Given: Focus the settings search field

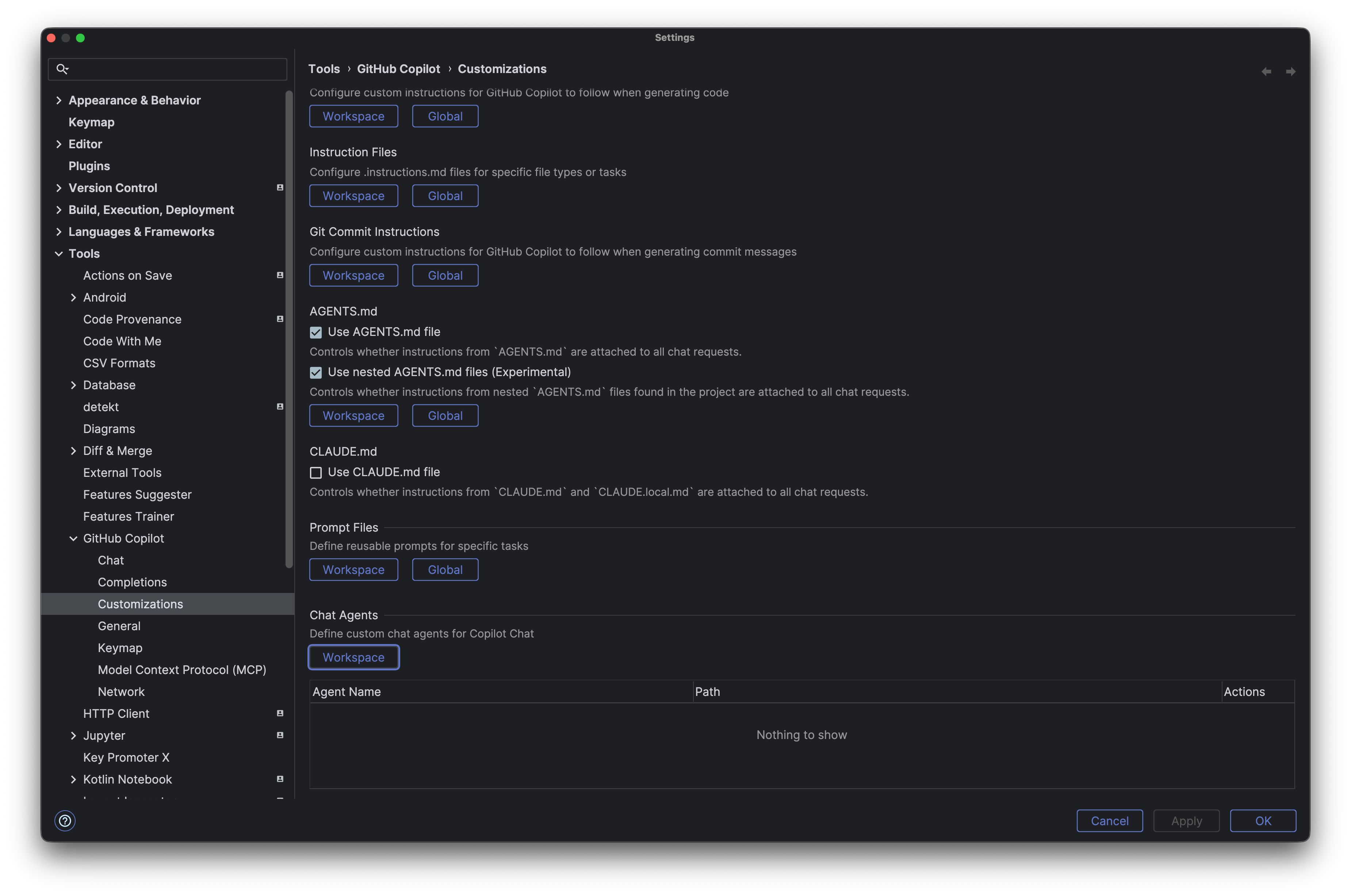Looking at the screenshot, I should click(x=168, y=69).
